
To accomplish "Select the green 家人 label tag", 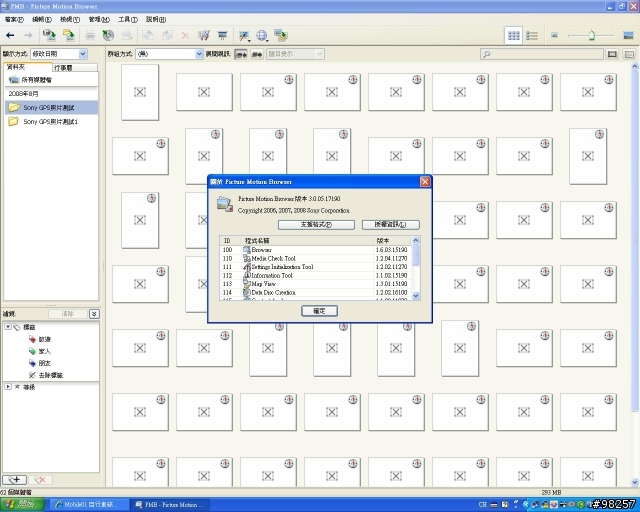I will [x=40, y=351].
